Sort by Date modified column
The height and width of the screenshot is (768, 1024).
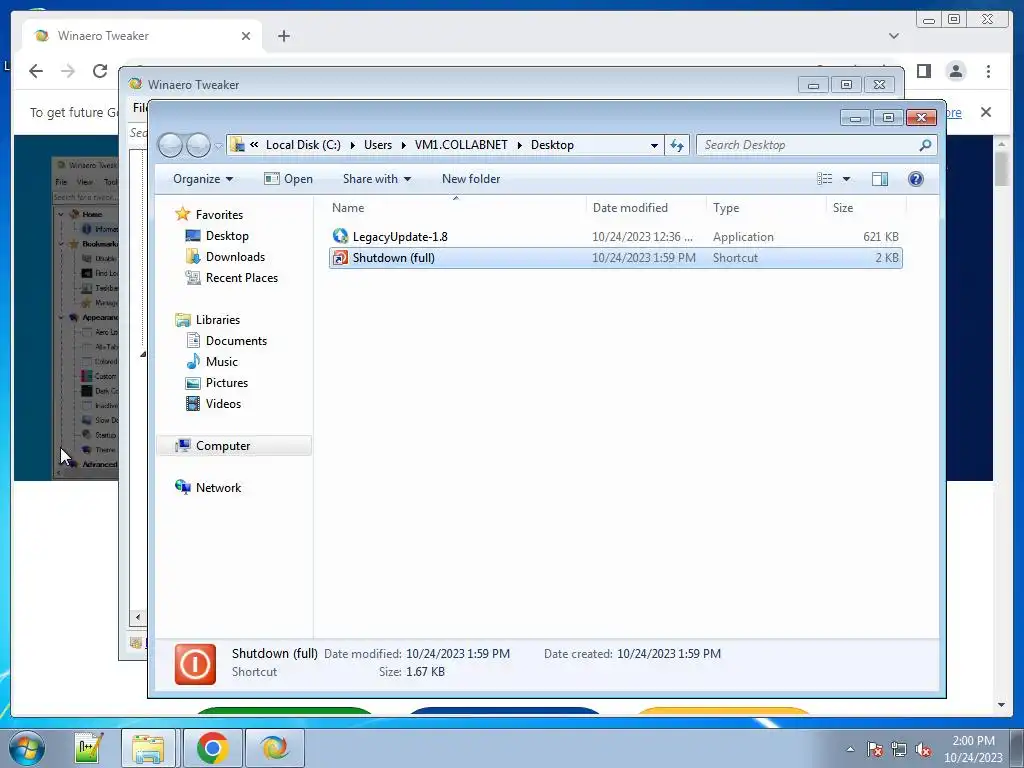(646, 208)
